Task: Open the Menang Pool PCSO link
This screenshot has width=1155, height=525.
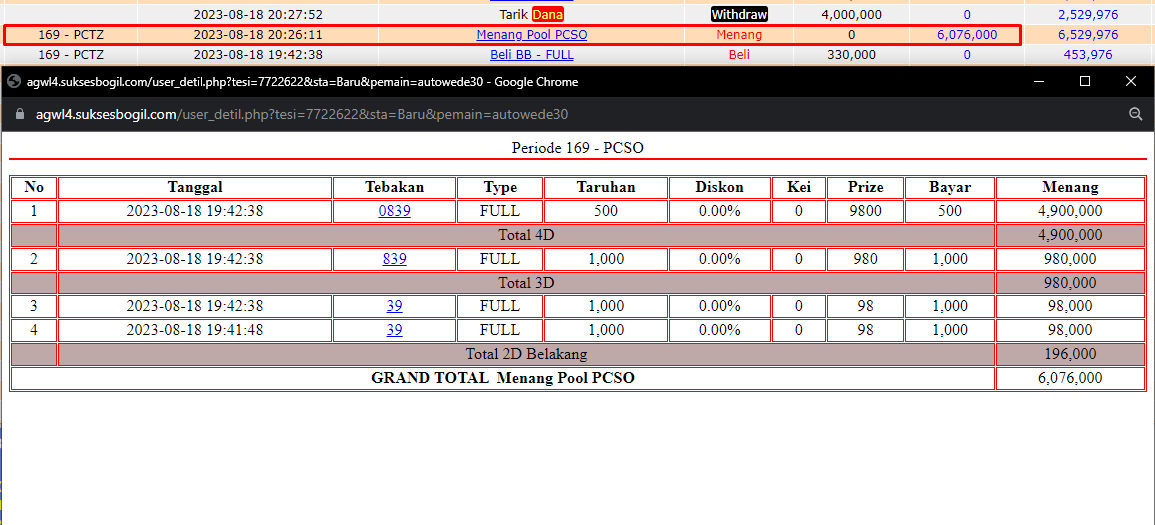Action: click(x=532, y=35)
